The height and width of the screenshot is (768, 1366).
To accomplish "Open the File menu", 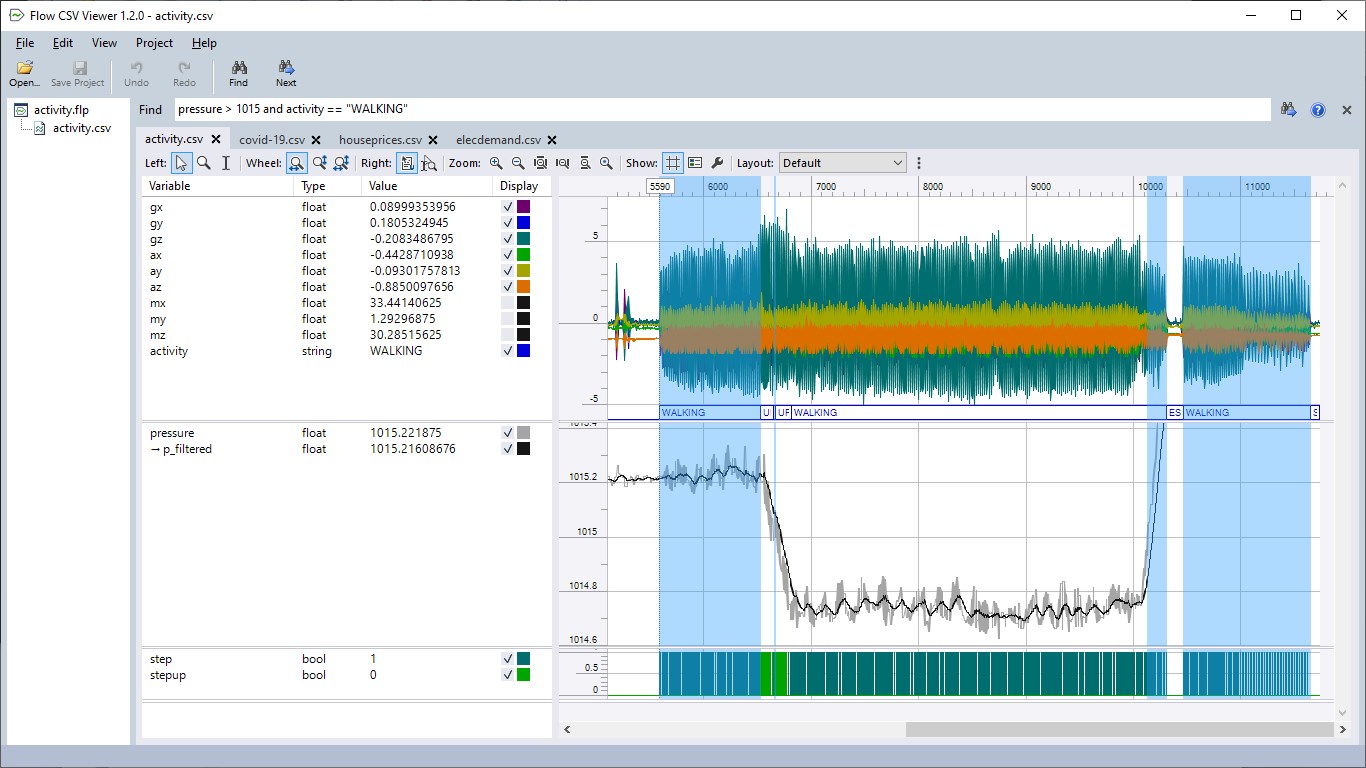I will point(25,43).
